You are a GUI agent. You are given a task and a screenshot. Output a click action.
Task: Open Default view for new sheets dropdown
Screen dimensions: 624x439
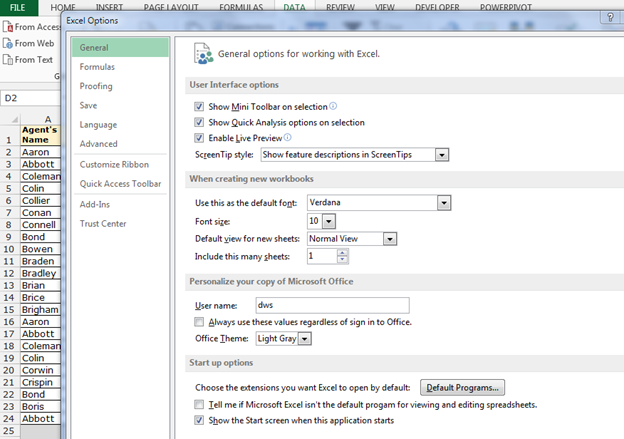pyautogui.click(x=390, y=239)
